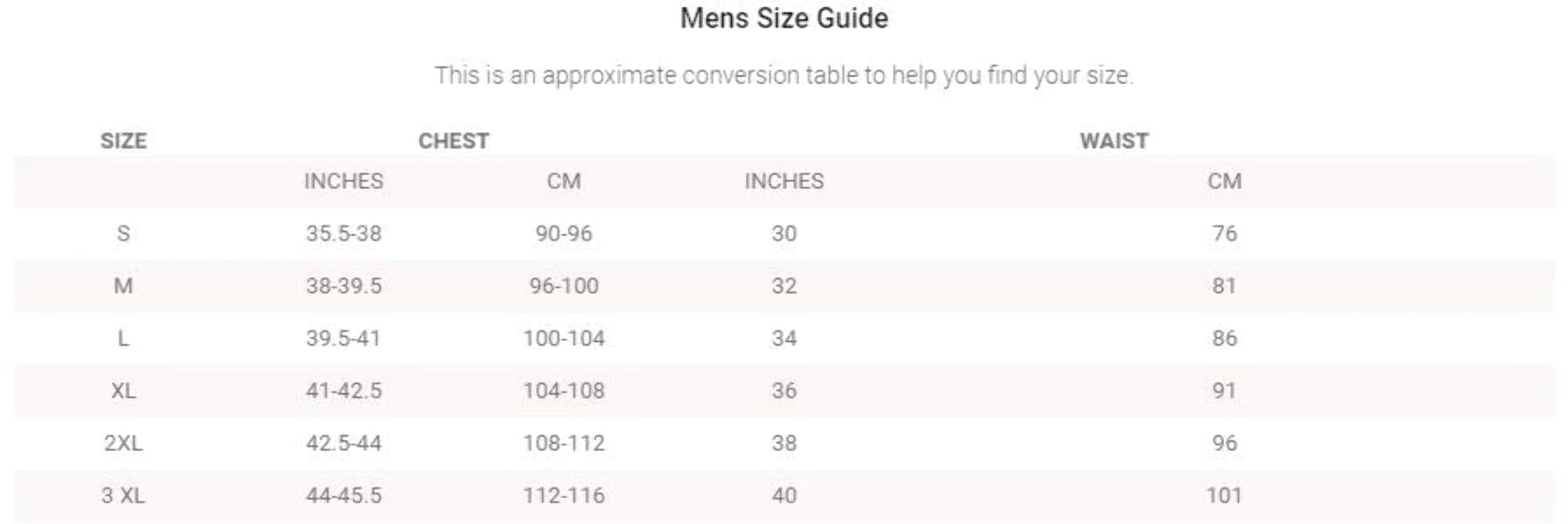
Task: Select chest cm value 96-100
Action: 563,286
